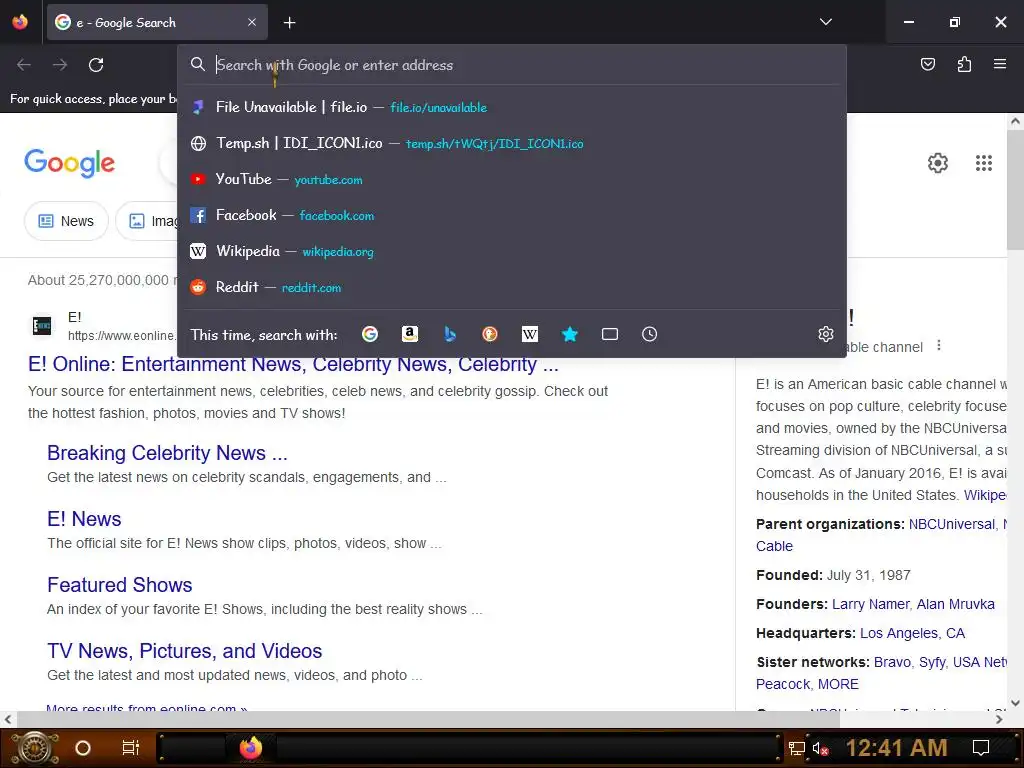The height and width of the screenshot is (768, 1024).
Task: Open network tray icon
Action: 797,748
